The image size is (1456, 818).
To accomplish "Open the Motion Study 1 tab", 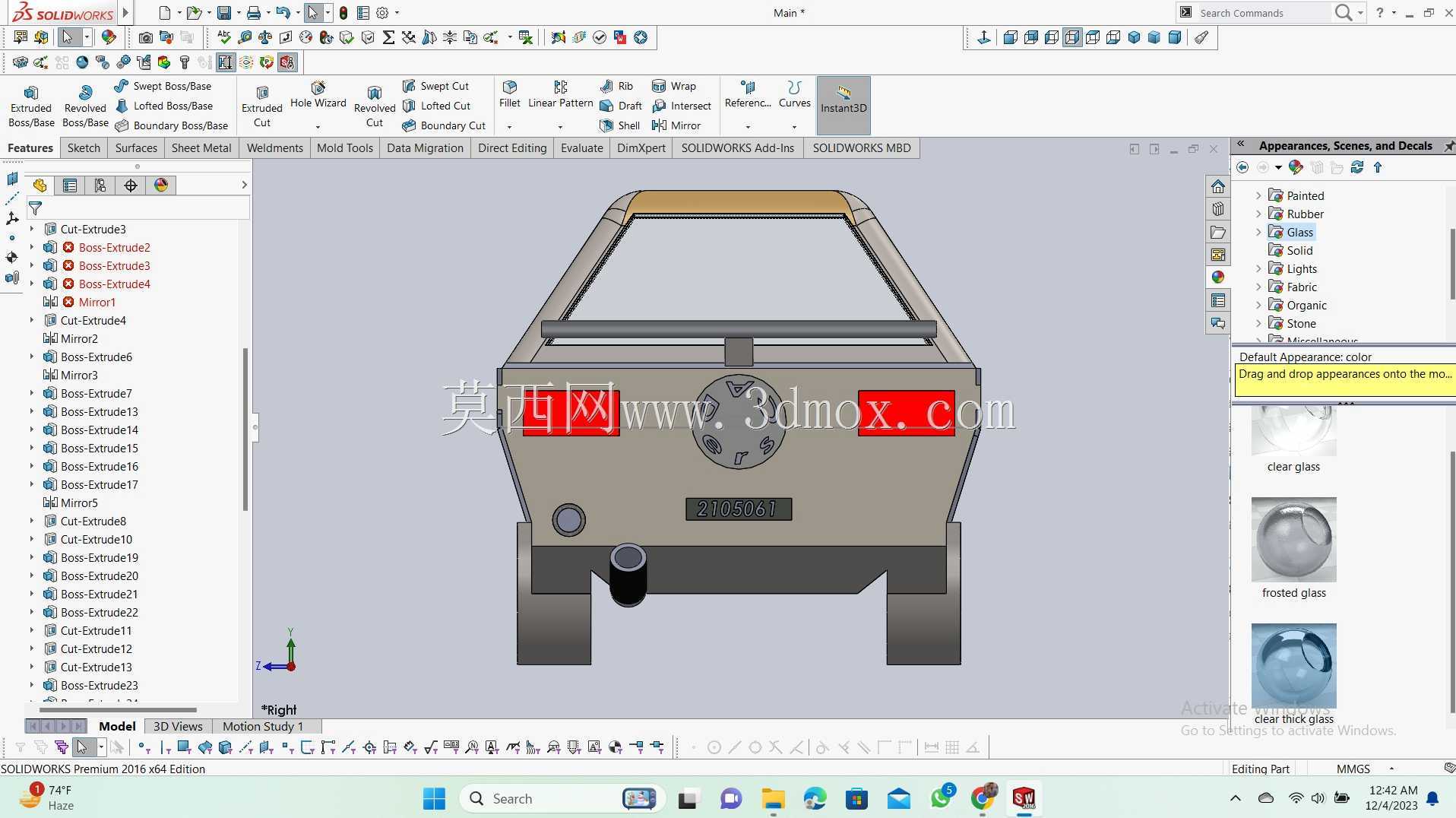I will point(263,726).
